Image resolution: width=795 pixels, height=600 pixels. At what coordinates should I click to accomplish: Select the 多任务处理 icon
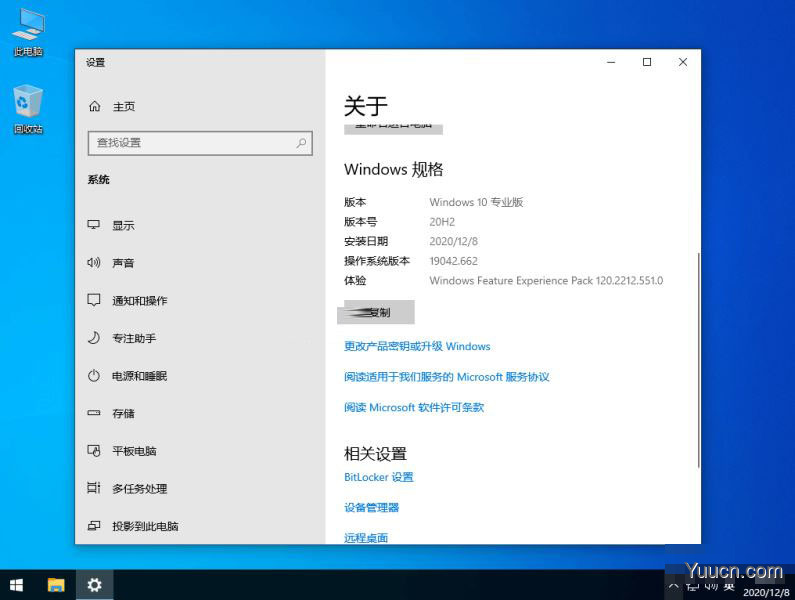point(93,488)
